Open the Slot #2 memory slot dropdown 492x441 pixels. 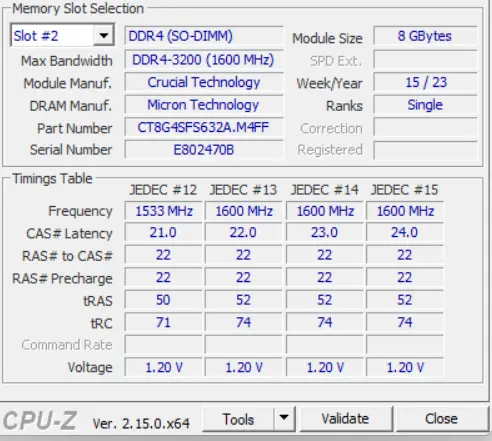pos(63,35)
